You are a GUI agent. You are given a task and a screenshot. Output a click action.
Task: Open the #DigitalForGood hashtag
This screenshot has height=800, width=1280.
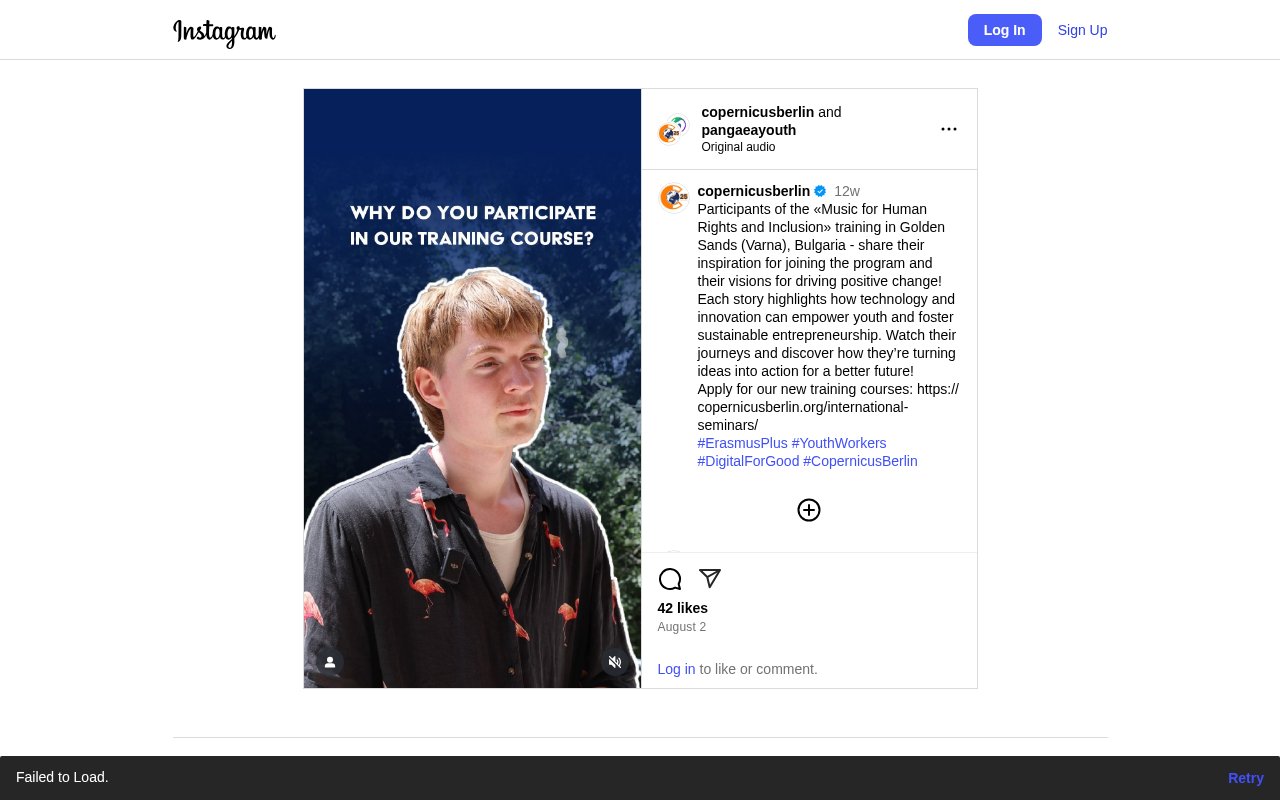(748, 461)
